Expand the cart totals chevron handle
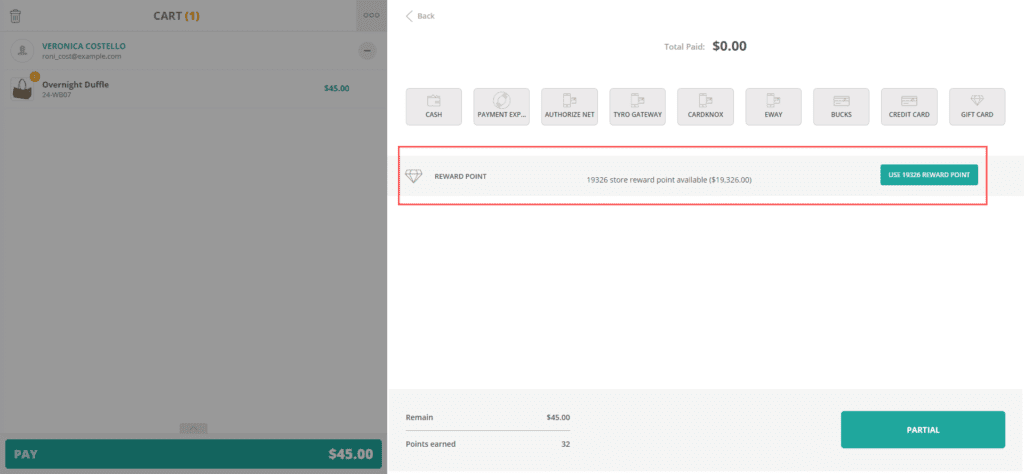This screenshot has width=1024, height=474. [x=193, y=428]
